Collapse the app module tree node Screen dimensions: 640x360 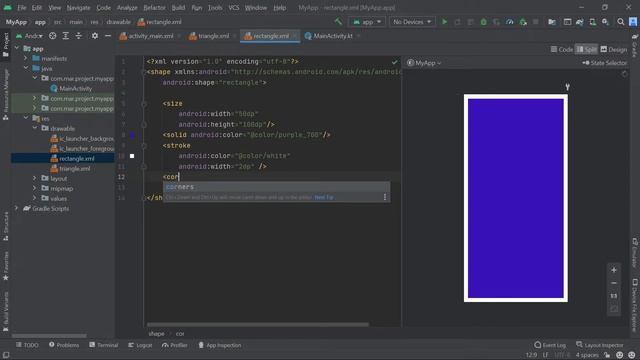(x=17, y=49)
